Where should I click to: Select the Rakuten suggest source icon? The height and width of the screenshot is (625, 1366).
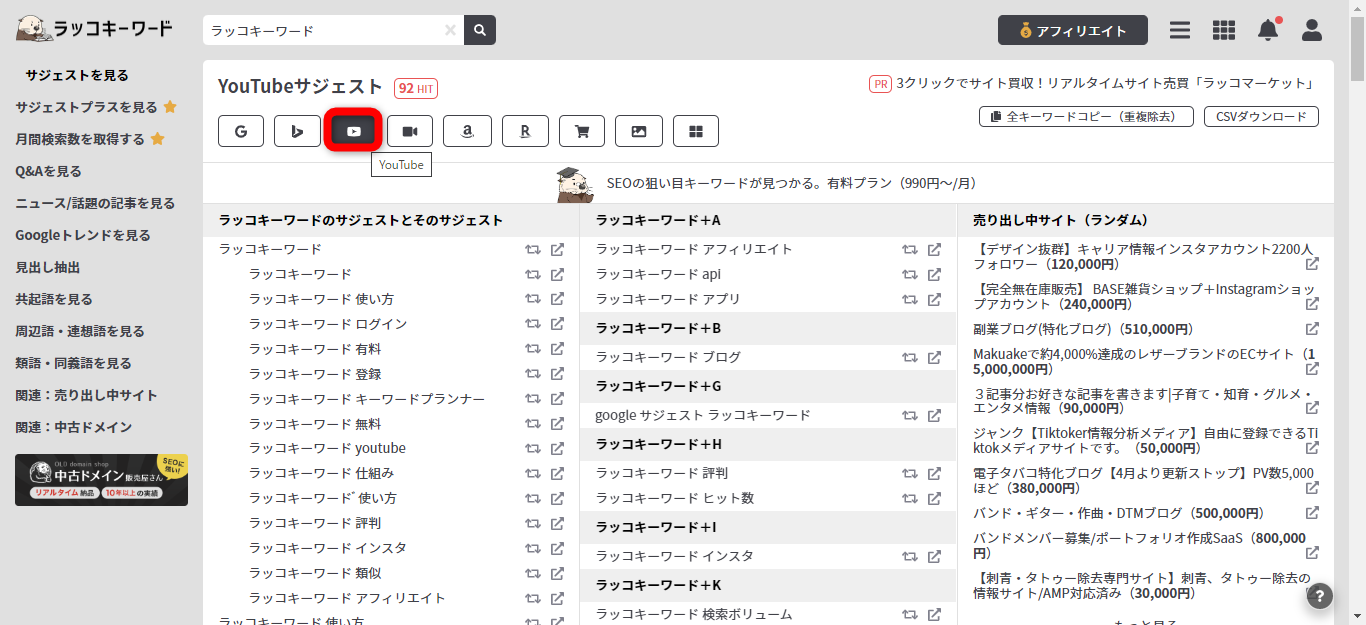tap(525, 131)
